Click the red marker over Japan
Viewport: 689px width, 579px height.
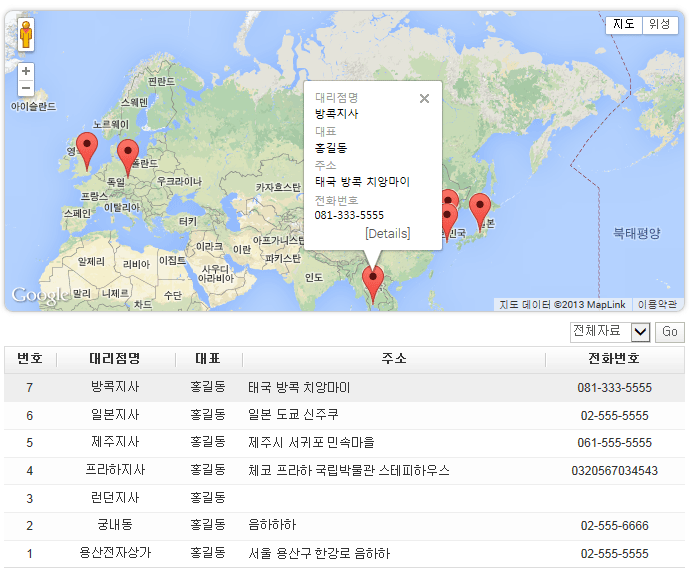(x=480, y=208)
